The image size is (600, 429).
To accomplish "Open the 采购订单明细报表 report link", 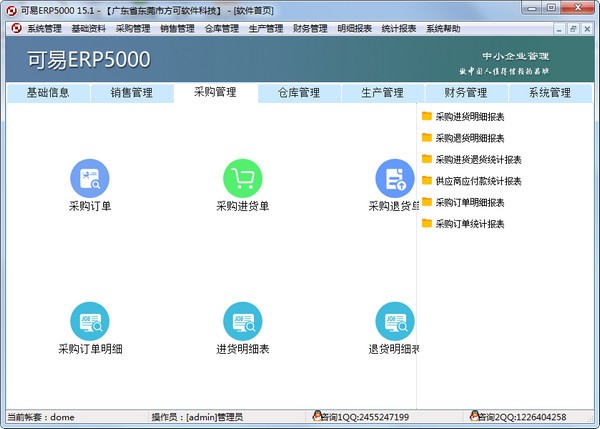I will 470,202.
